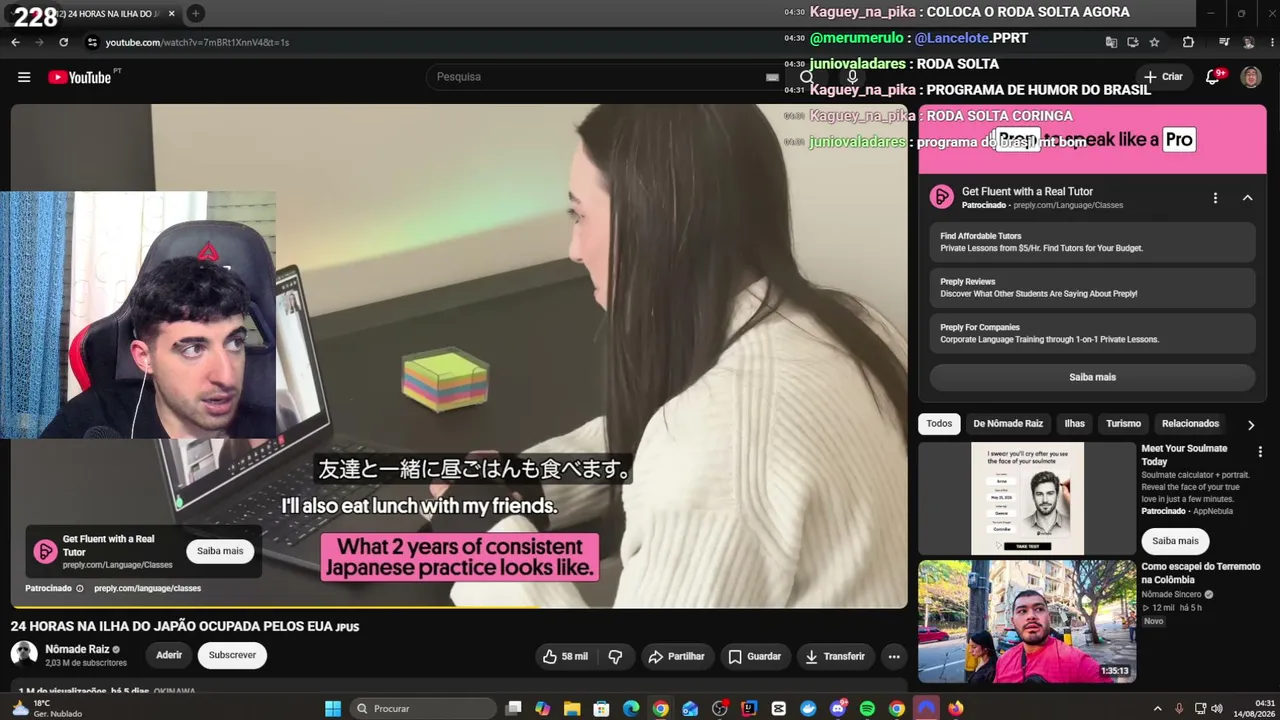1280x720 pixels.
Task: Open options for Meet Your Soulmate ad
Action: tap(1260, 452)
